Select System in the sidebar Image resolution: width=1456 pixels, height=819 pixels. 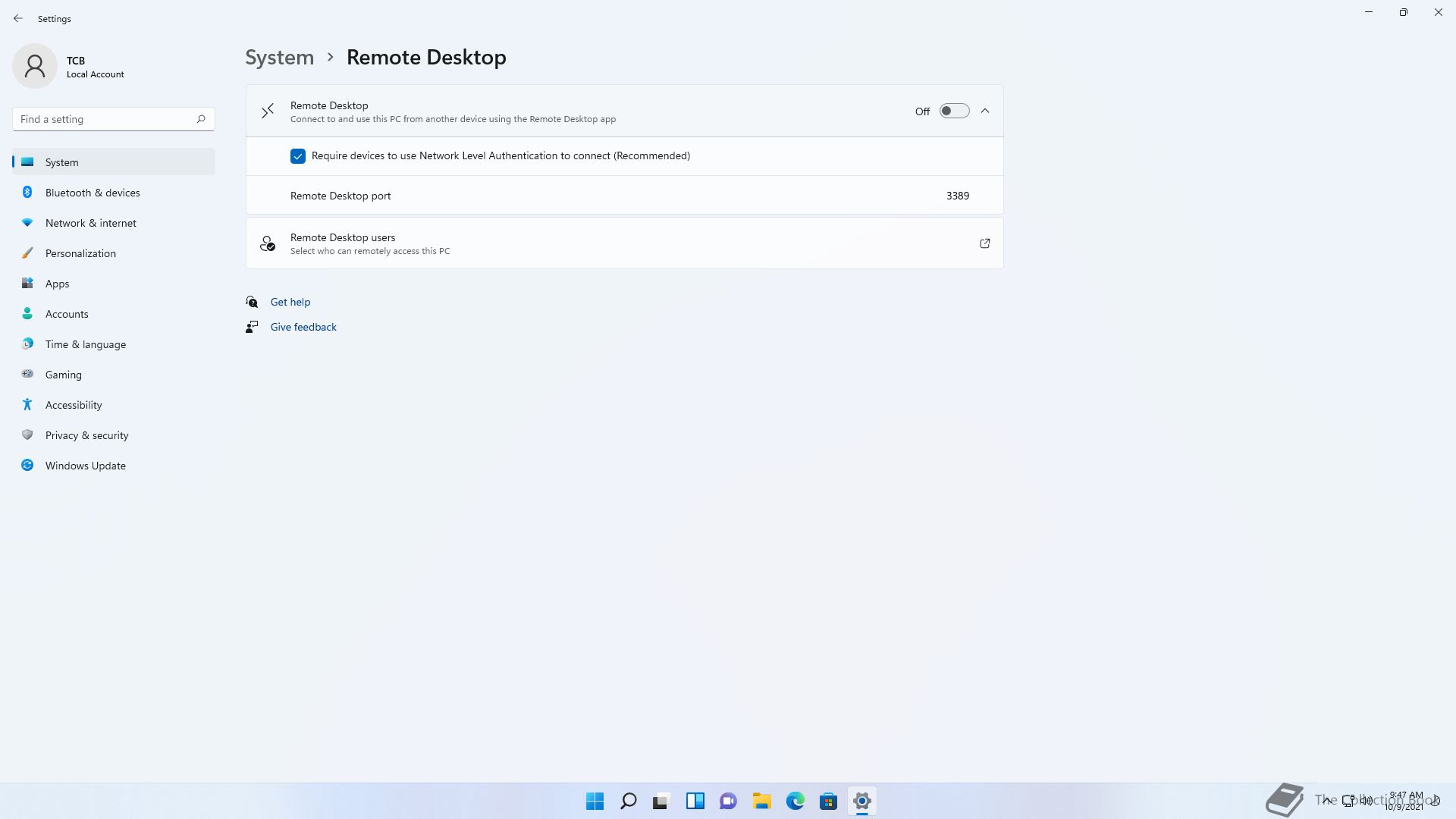point(114,162)
